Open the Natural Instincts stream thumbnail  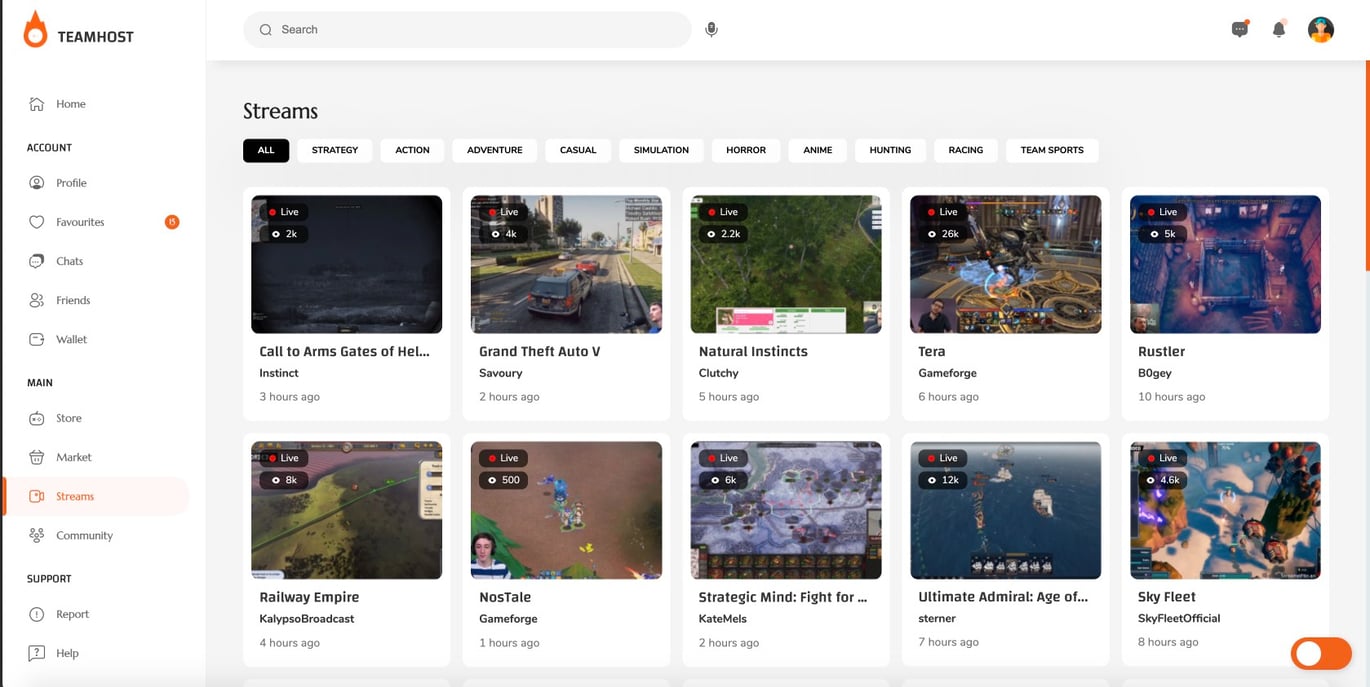786,264
